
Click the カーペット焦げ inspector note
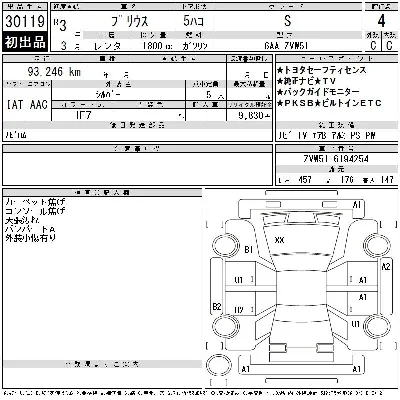click(35, 202)
